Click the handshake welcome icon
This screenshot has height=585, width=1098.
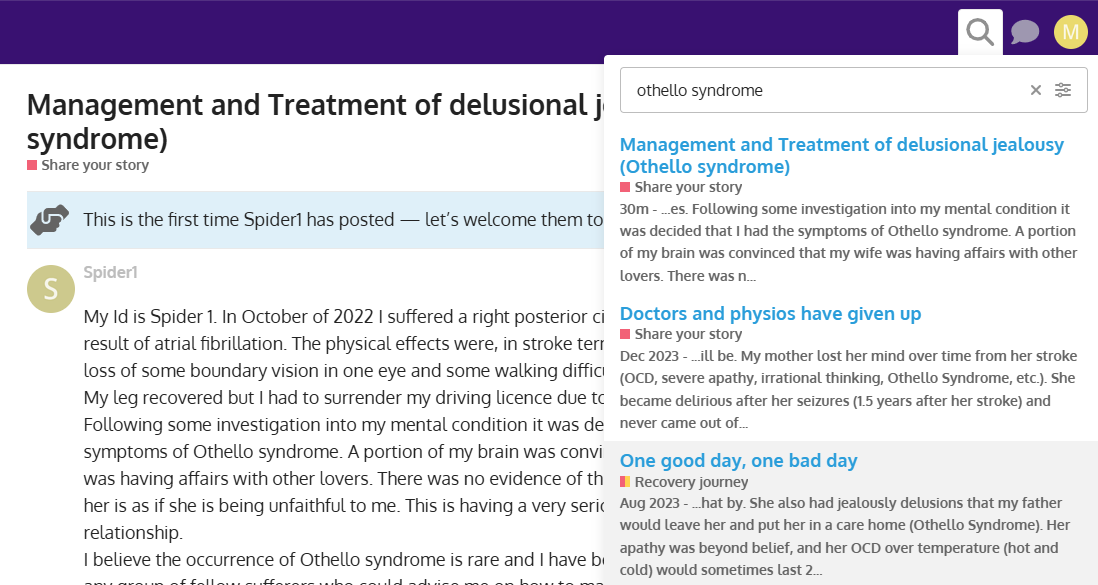(x=50, y=220)
